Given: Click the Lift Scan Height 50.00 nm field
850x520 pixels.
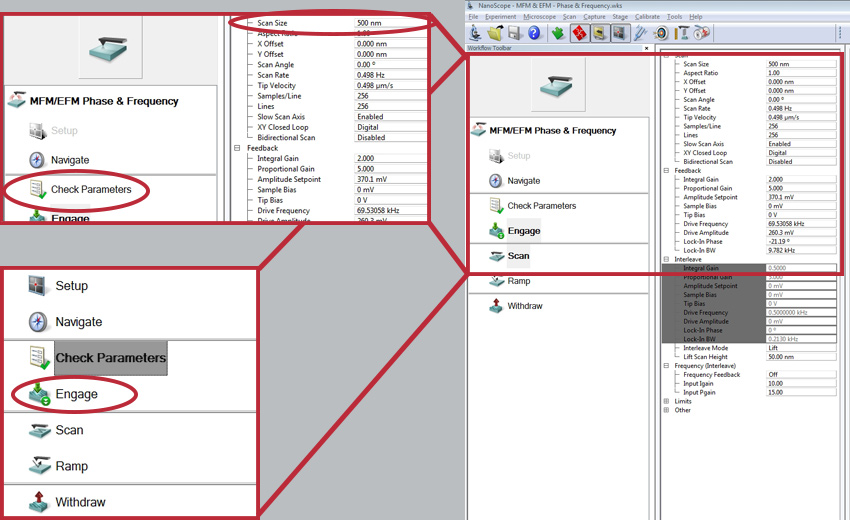Looking at the screenshot, I should pos(801,357).
